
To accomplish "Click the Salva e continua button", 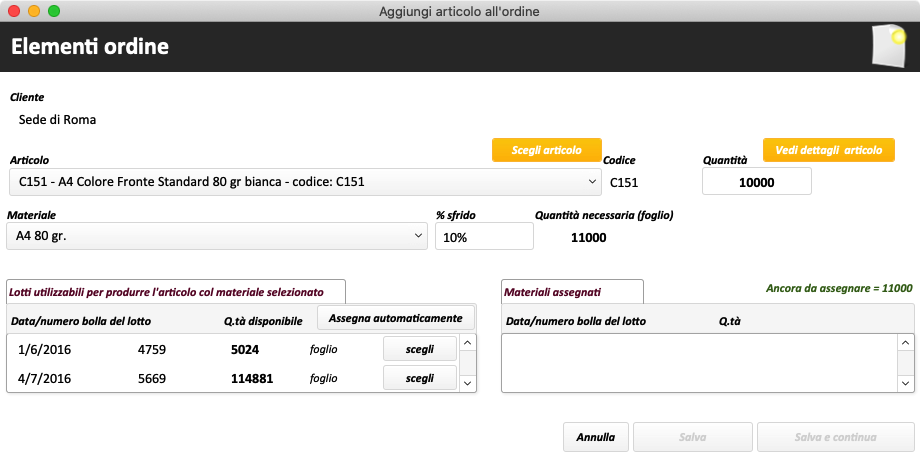I will [x=835, y=437].
